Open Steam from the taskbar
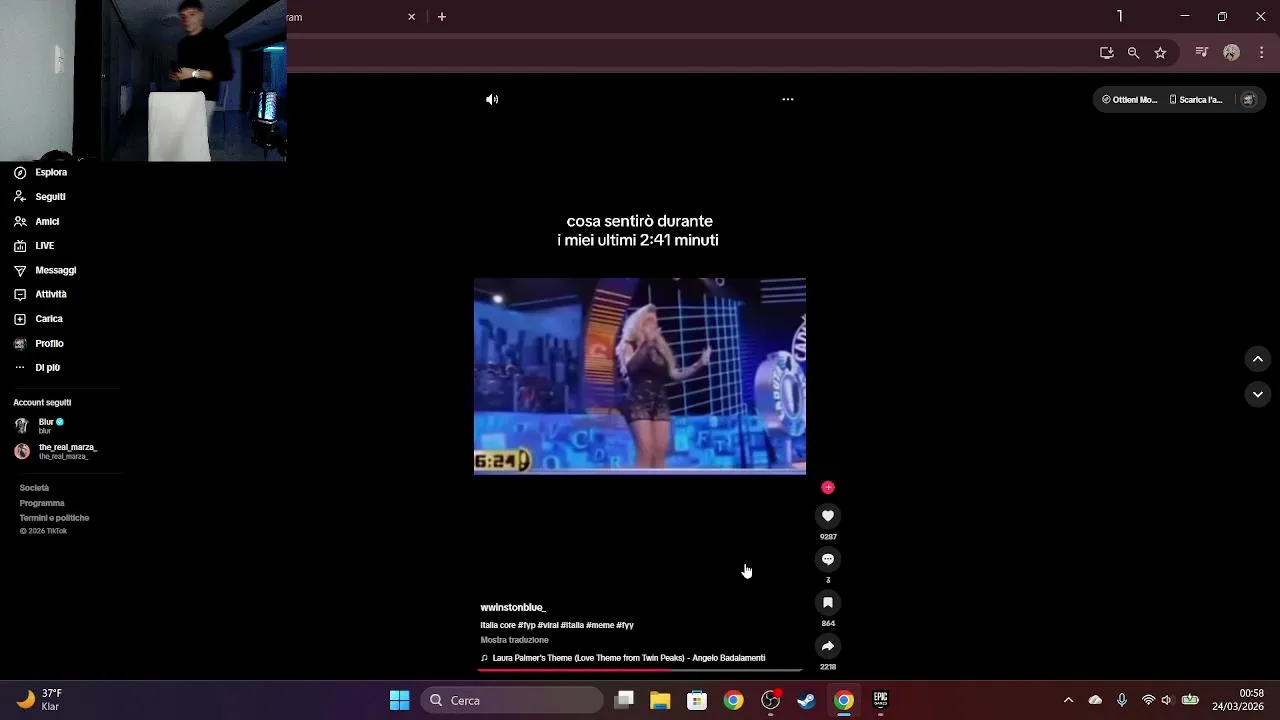 (x=806, y=700)
